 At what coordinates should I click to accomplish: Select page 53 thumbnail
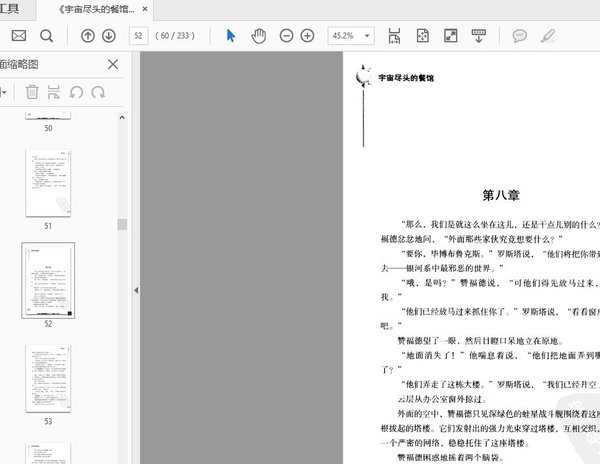(x=48, y=378)
